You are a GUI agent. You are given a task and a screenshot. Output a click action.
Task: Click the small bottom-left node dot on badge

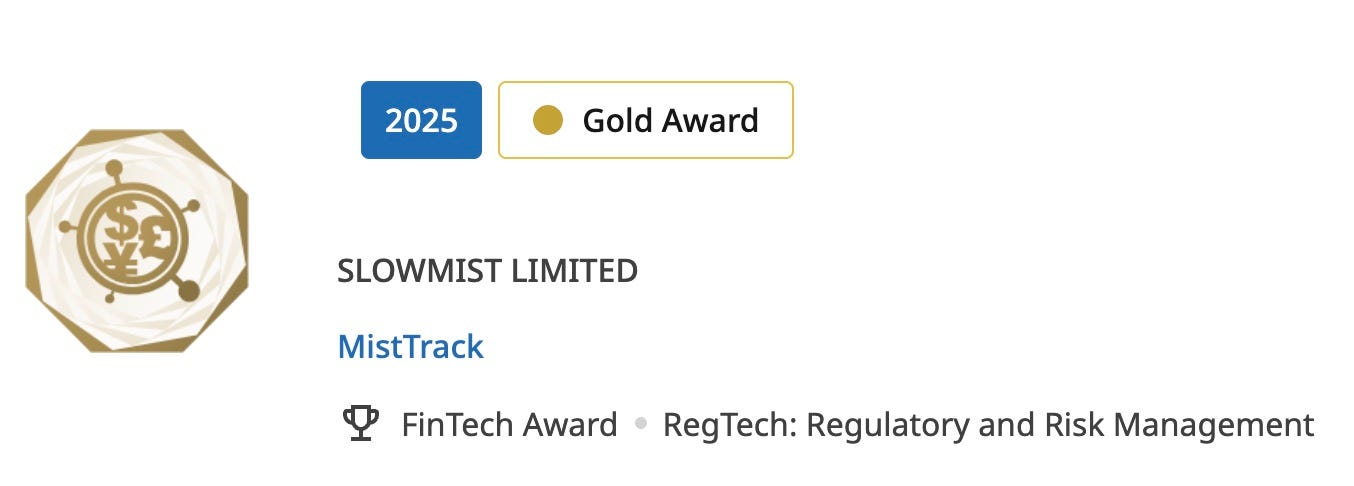[x=110, y=297]
